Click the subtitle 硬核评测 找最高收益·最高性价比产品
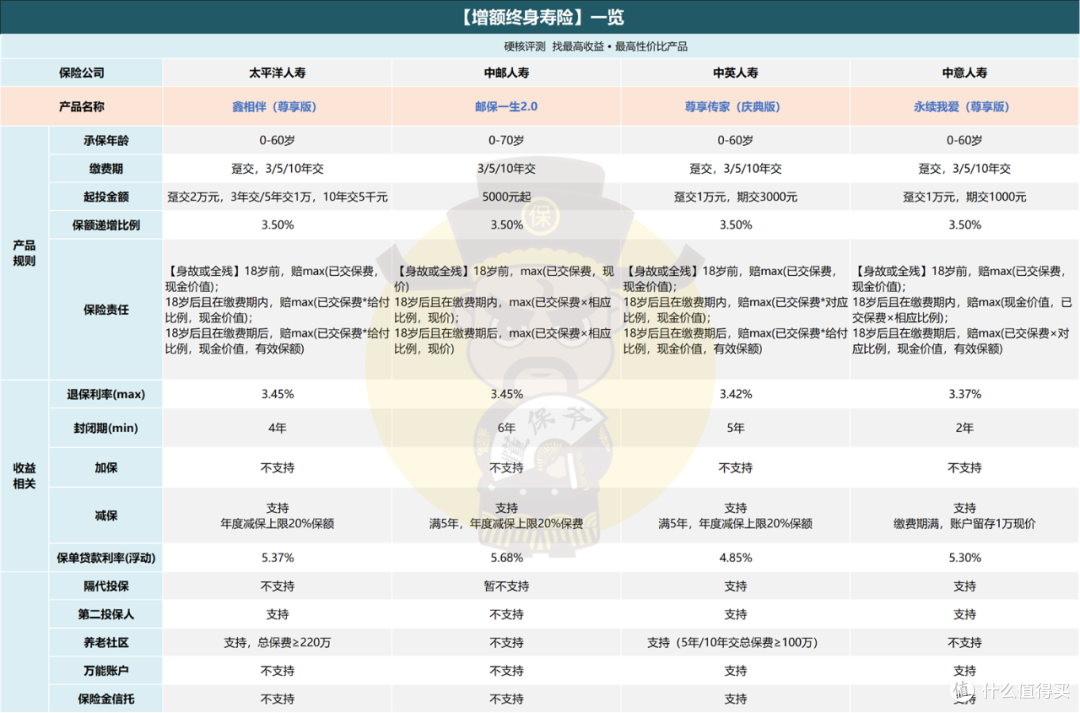 coord(595,47)
